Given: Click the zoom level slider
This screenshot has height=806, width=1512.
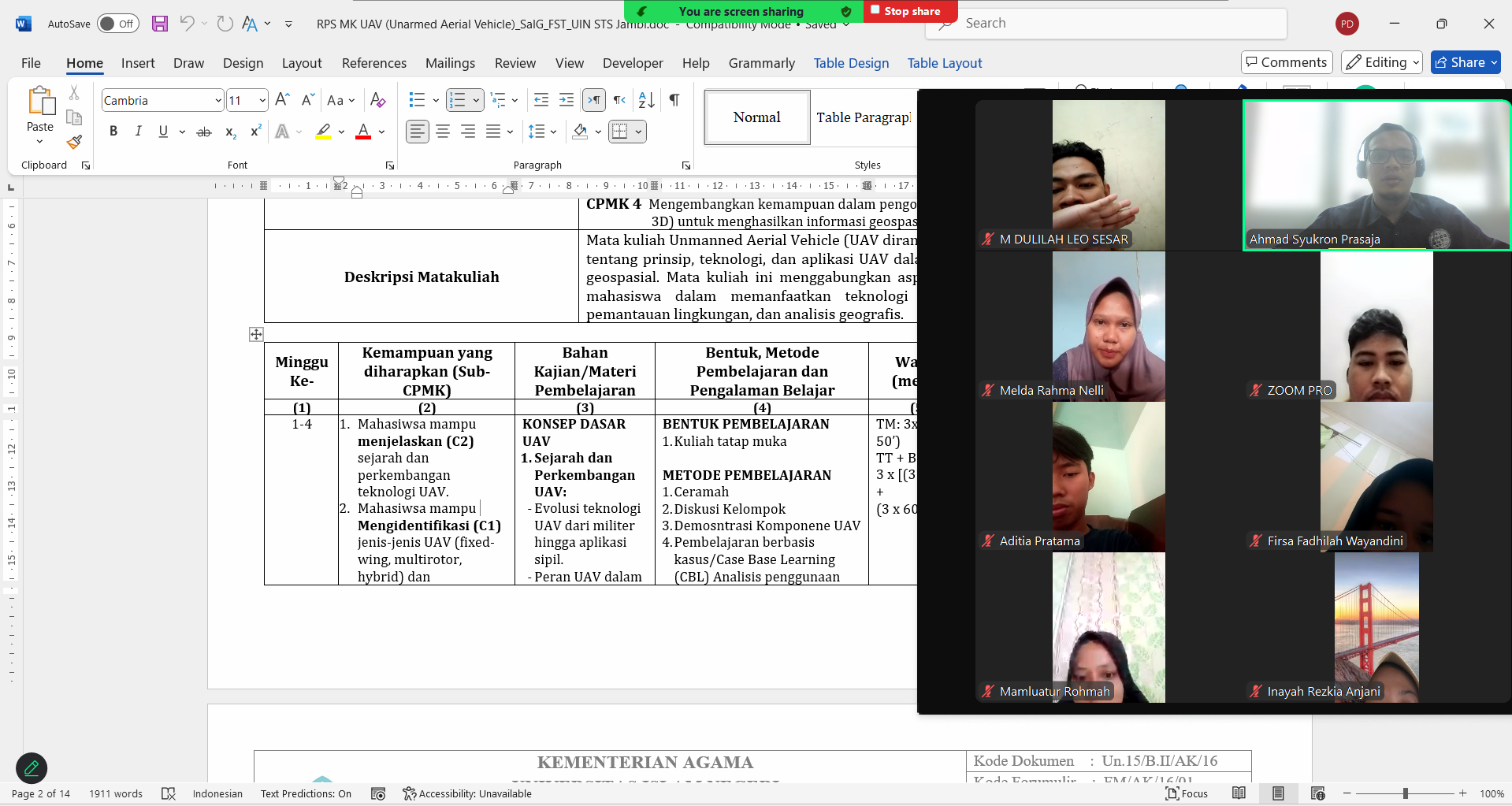Looking at the screenshot, I should pyautogui.click(x=1405, y=793).
